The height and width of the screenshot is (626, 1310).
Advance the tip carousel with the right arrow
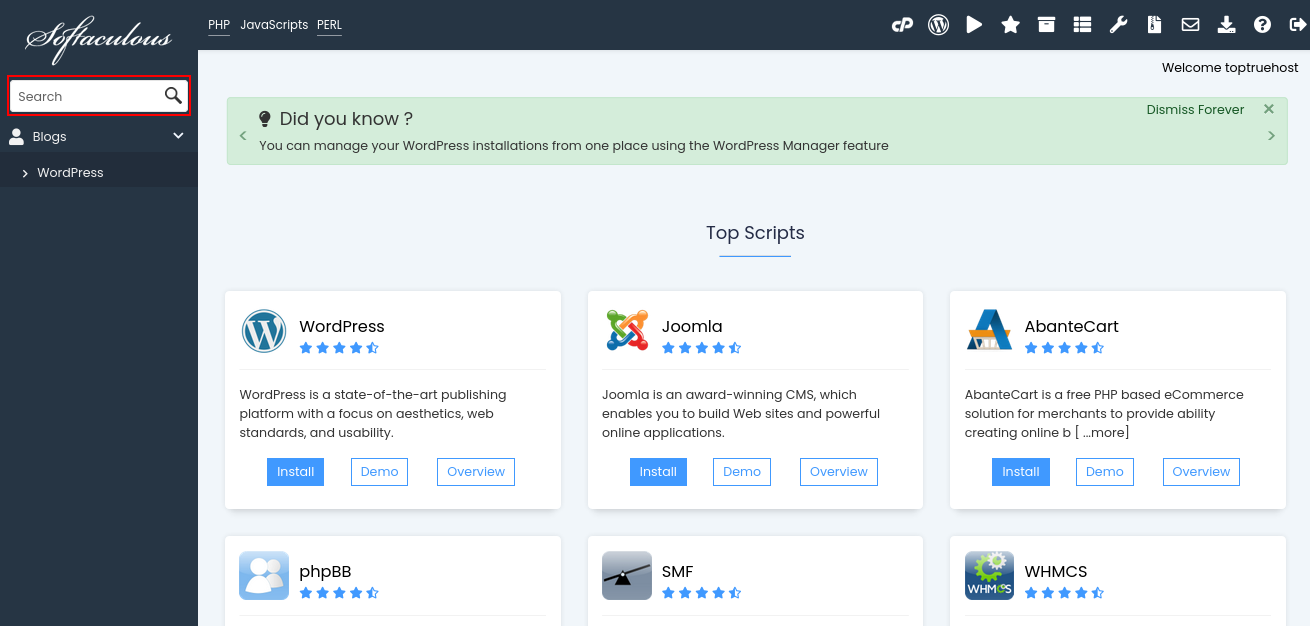1271,135
